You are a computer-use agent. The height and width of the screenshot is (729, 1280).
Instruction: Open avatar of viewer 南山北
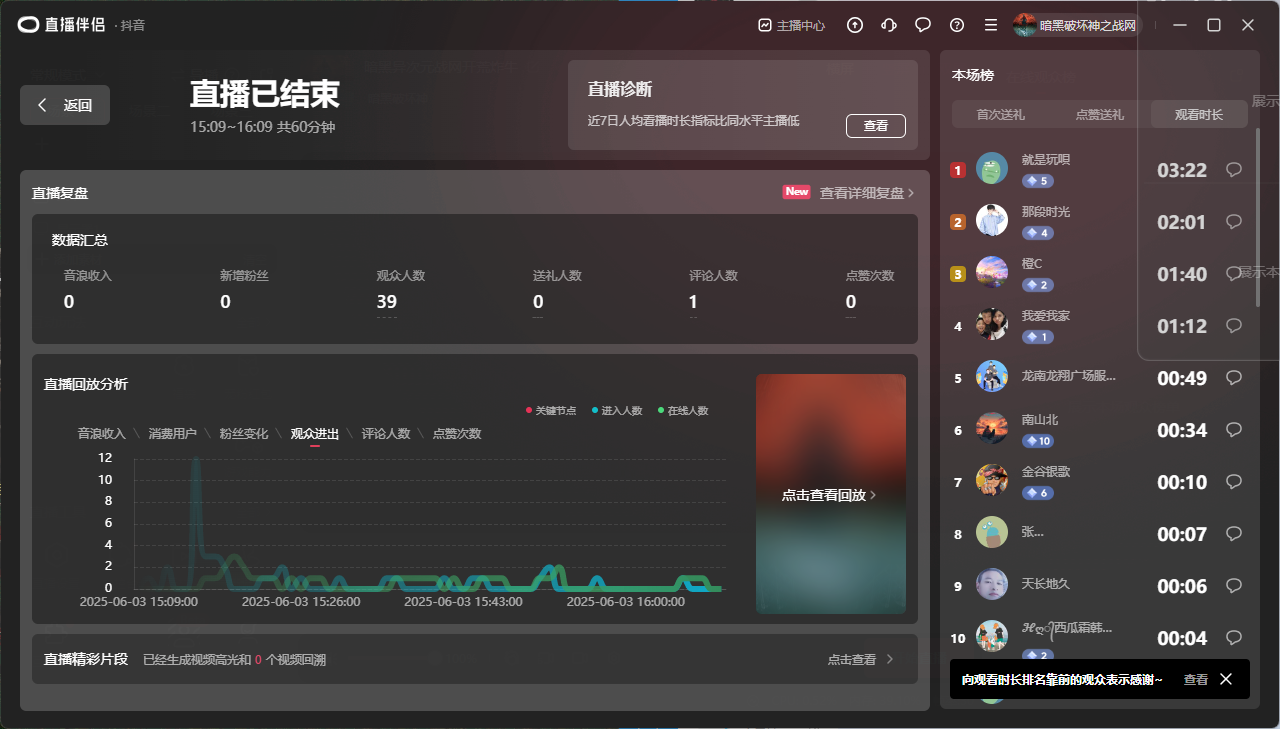coord(991,428)
